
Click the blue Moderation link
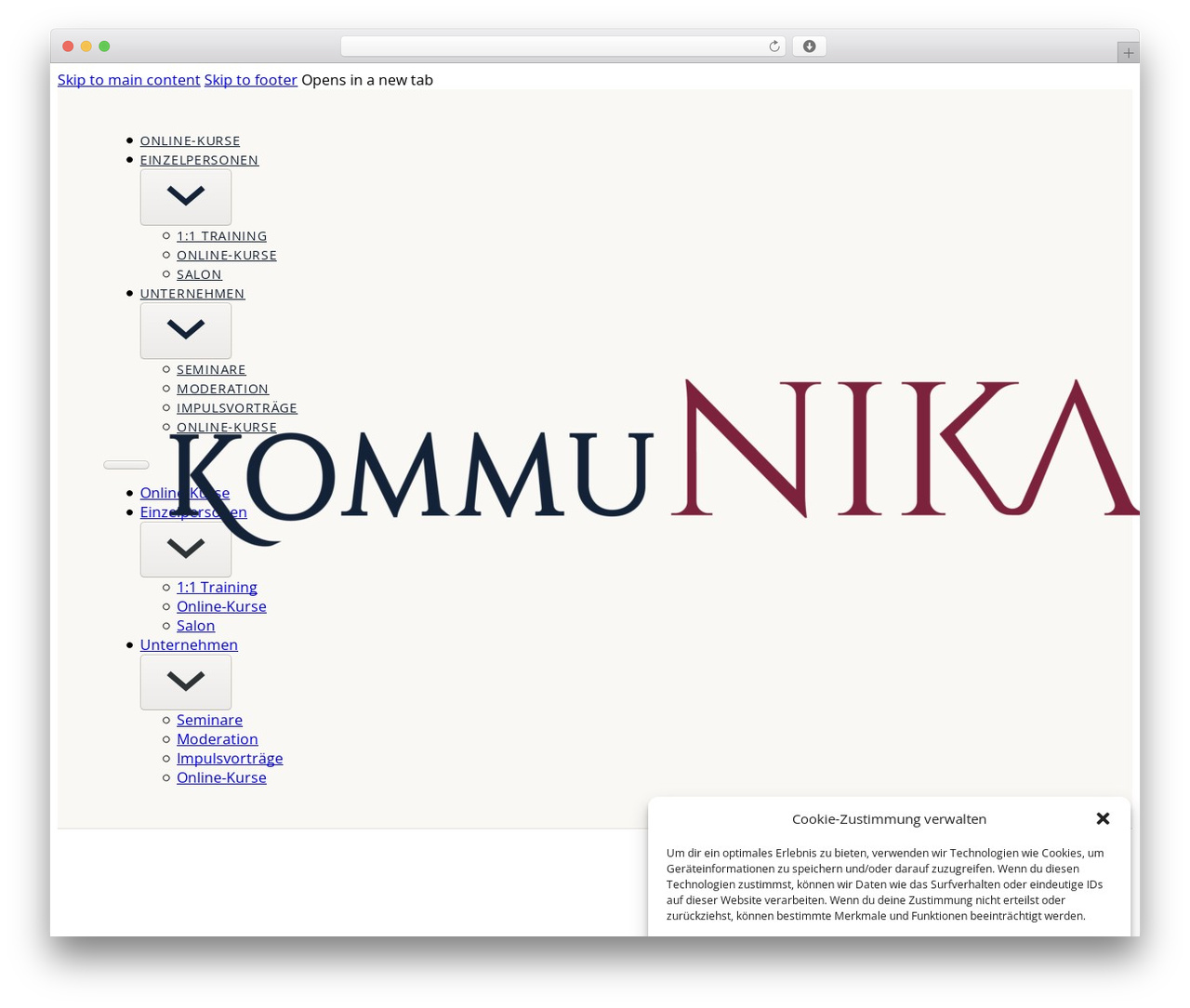point(217,739)
